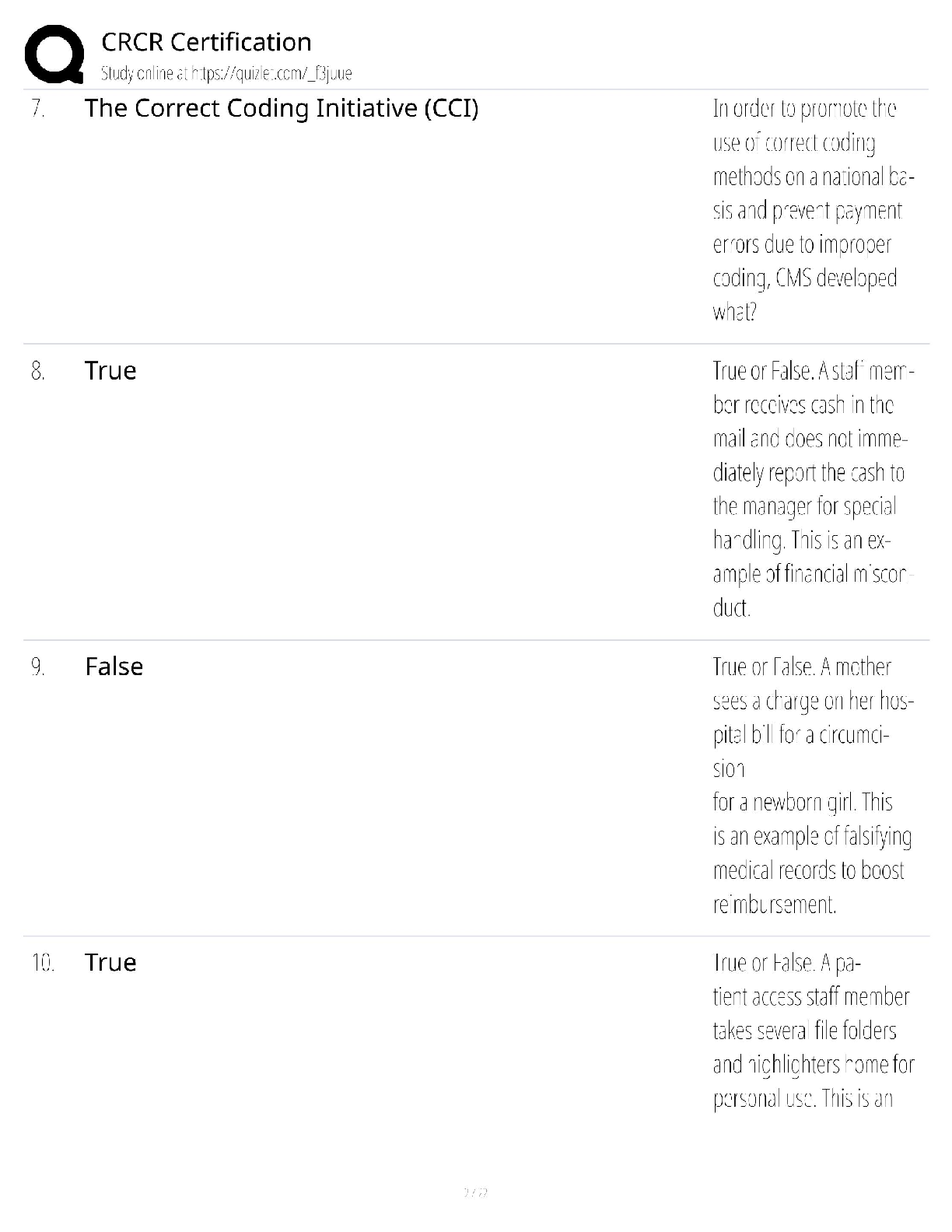Click 'Study online at' header text

[x=145, y=74]
